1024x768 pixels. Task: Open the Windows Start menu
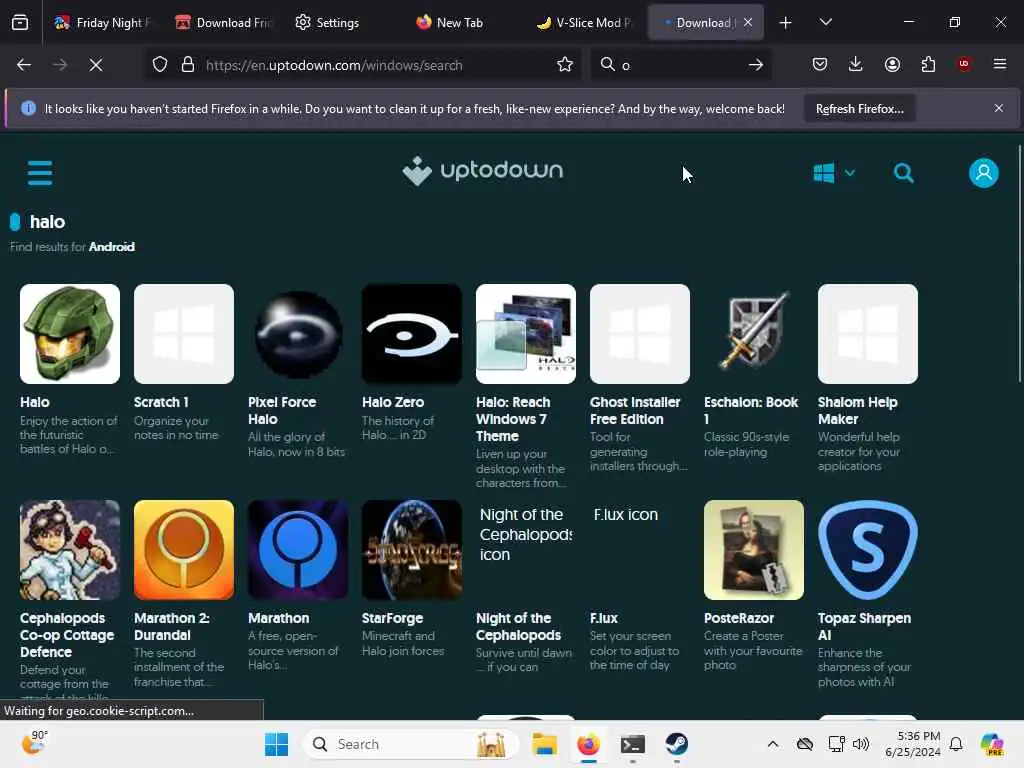pos(277,744)
